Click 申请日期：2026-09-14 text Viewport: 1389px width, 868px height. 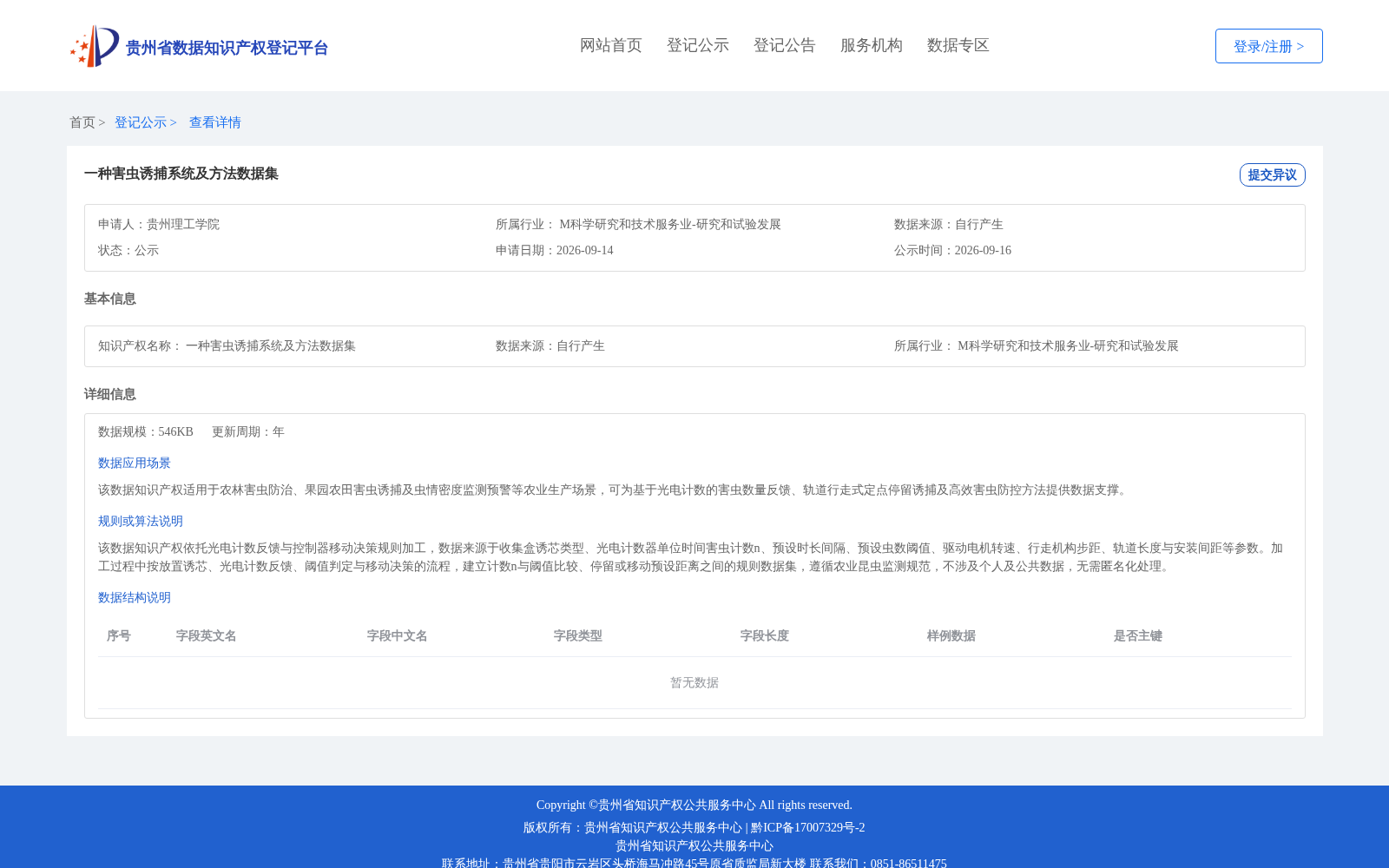coord(555,250)
